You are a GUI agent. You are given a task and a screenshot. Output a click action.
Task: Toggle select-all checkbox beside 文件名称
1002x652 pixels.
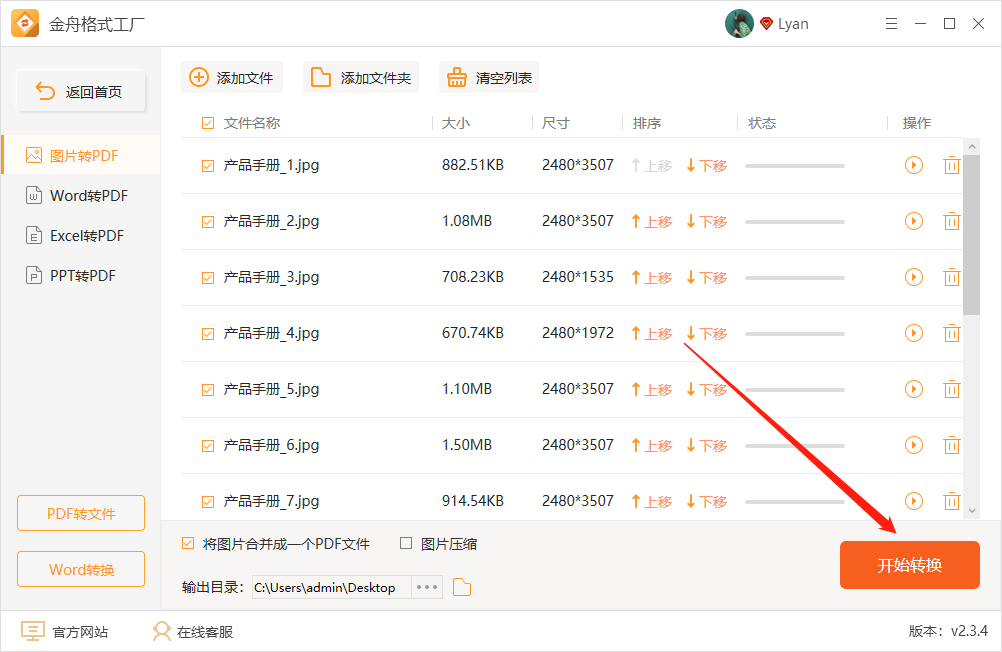point(208,123)
